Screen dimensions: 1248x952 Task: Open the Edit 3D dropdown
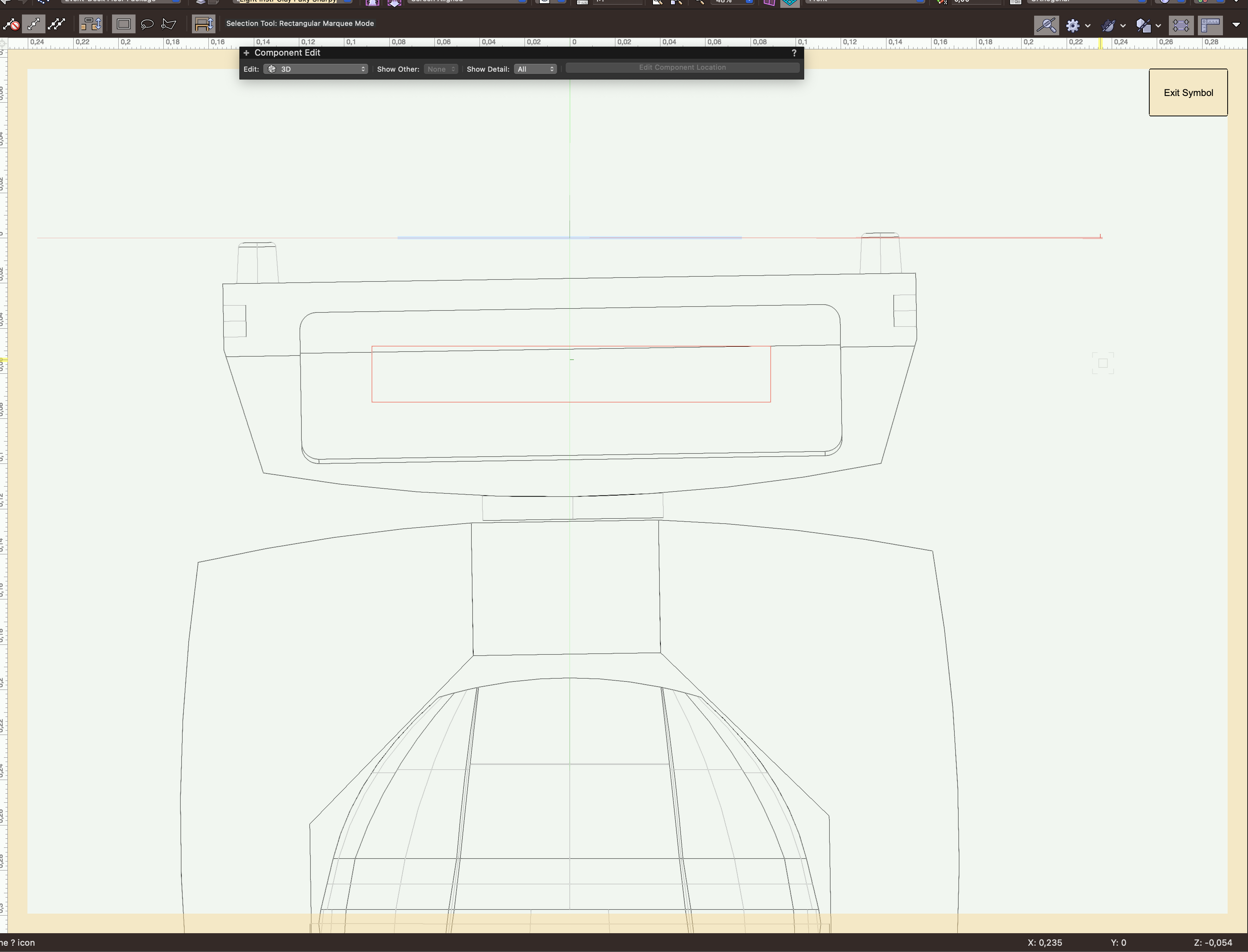[316, 69]
